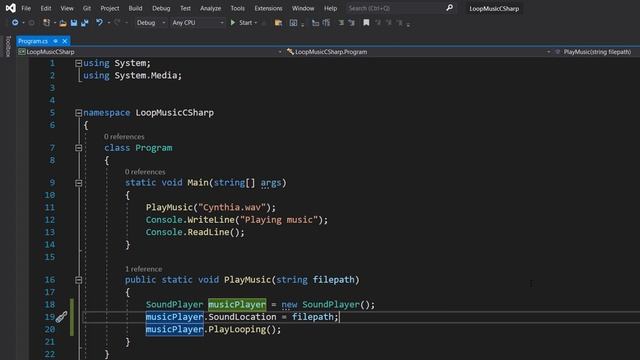
Task: Open the Tools menu
Action: tap(238, 8)
